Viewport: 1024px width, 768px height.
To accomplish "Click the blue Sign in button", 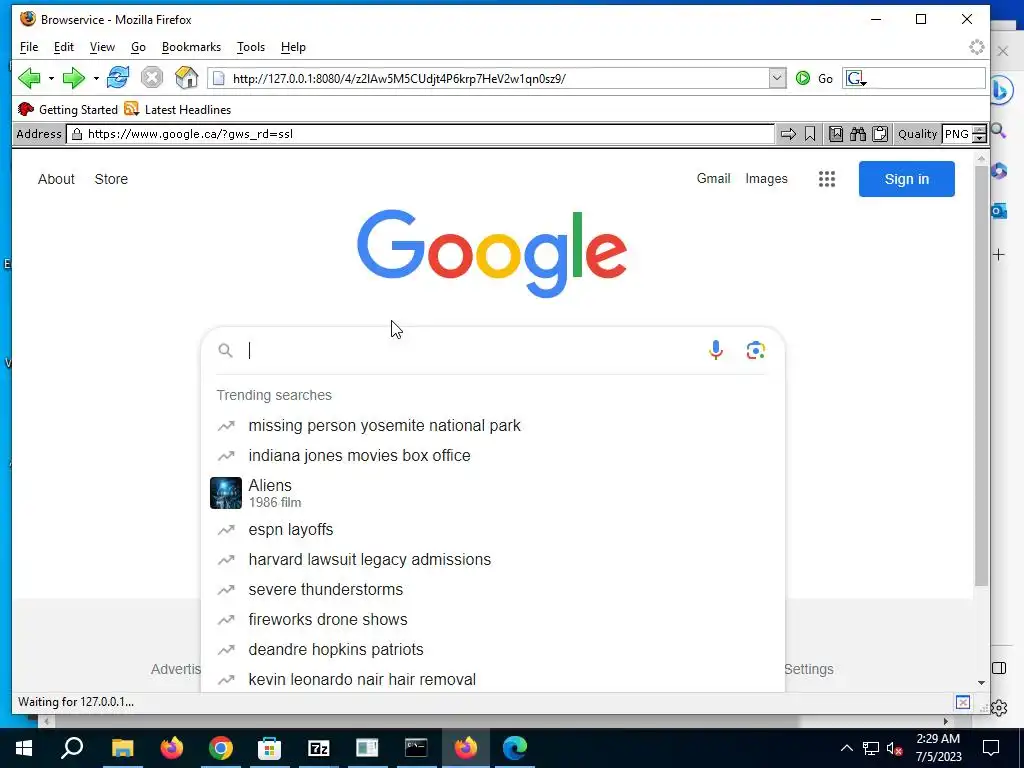I will point(906,179).
